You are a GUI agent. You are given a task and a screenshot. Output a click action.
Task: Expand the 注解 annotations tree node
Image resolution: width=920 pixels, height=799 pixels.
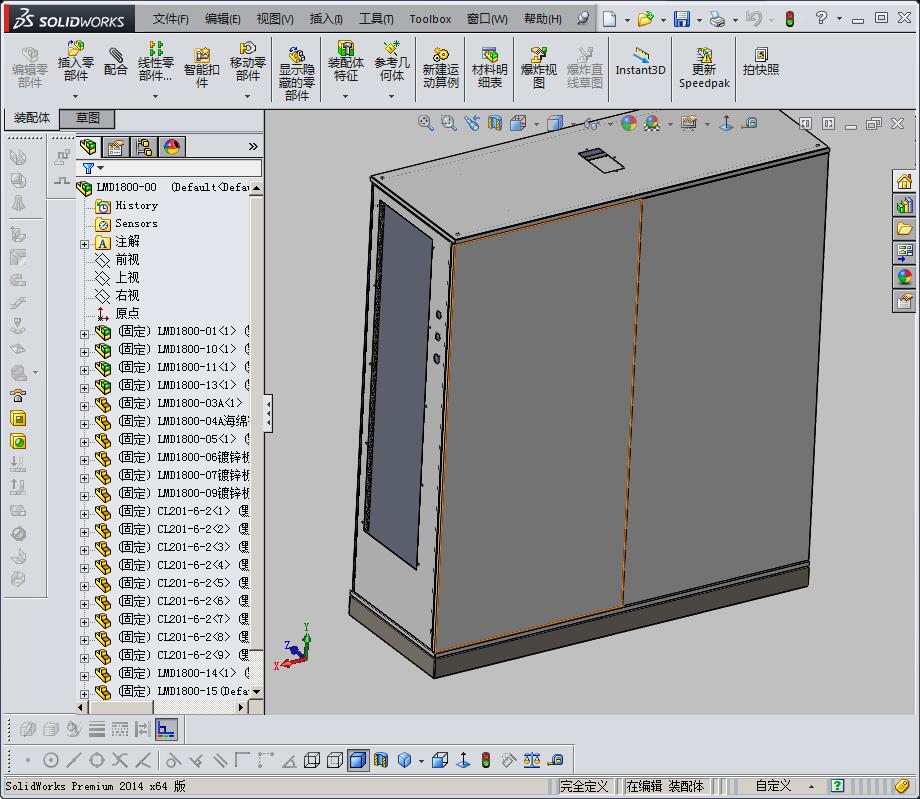(85, 243)
